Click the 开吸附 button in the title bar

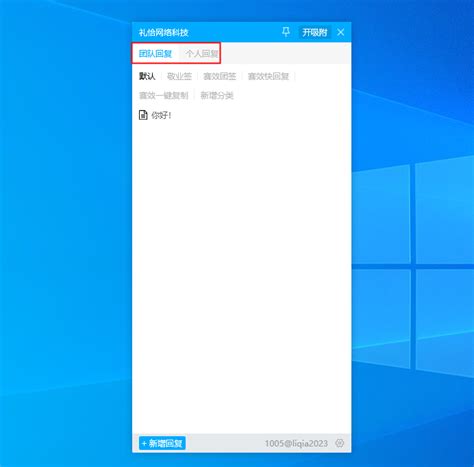point(314,32)
